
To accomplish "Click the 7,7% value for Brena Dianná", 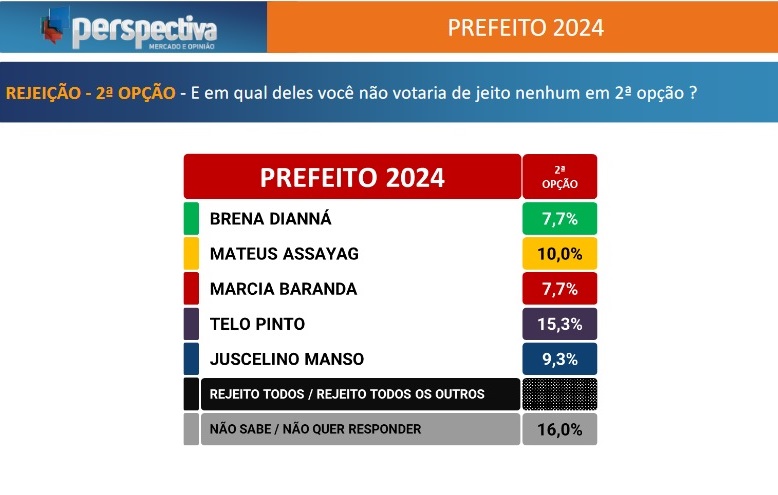I will tap(560, 218).
